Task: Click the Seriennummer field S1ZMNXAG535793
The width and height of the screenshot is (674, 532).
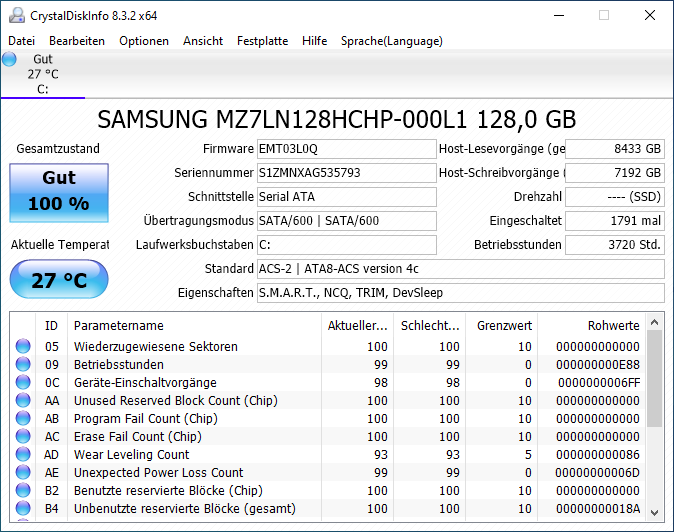Action: click(347, 173)
